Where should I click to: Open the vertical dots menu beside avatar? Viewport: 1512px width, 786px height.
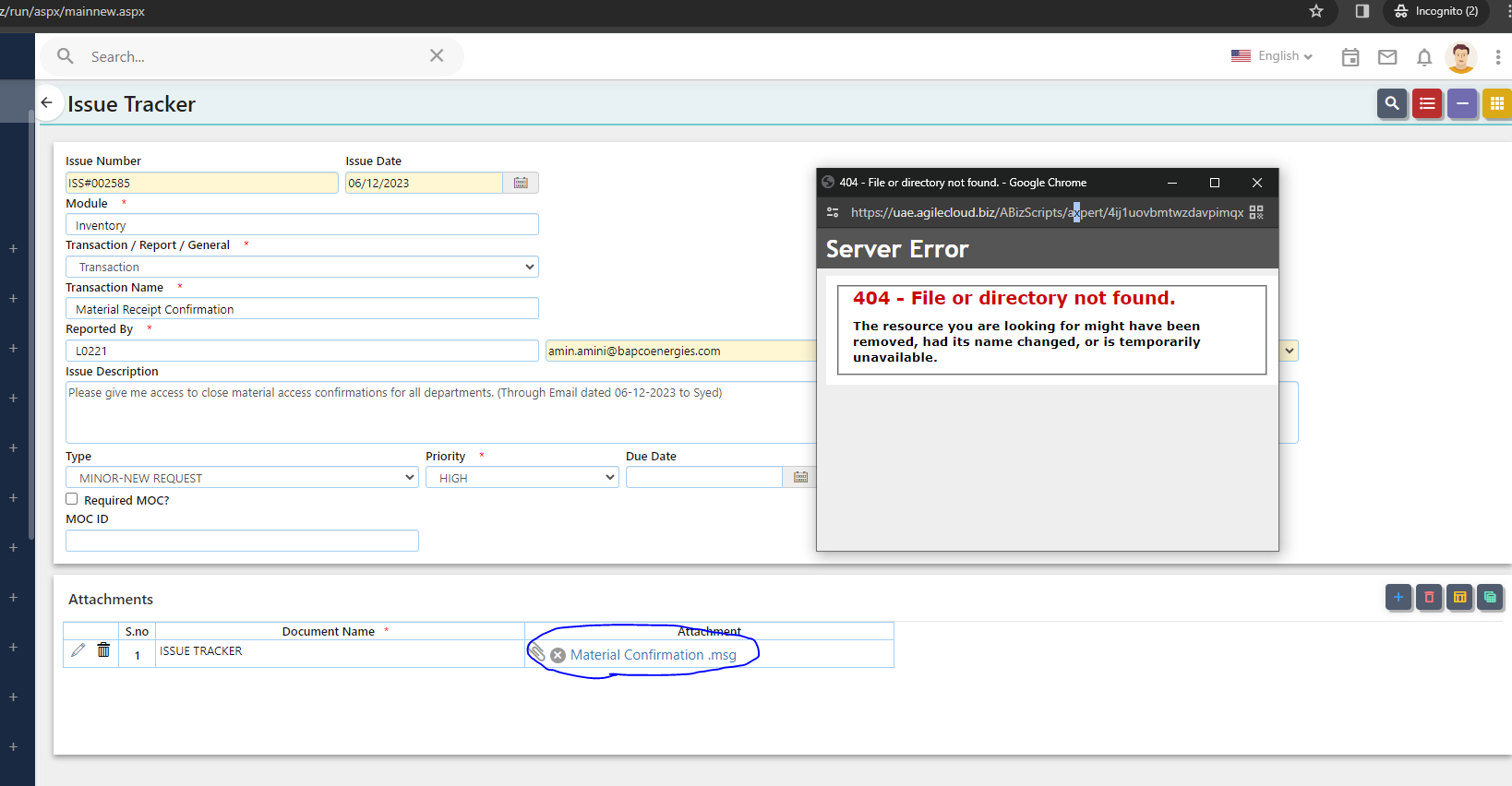click(x=1498, y=57)
